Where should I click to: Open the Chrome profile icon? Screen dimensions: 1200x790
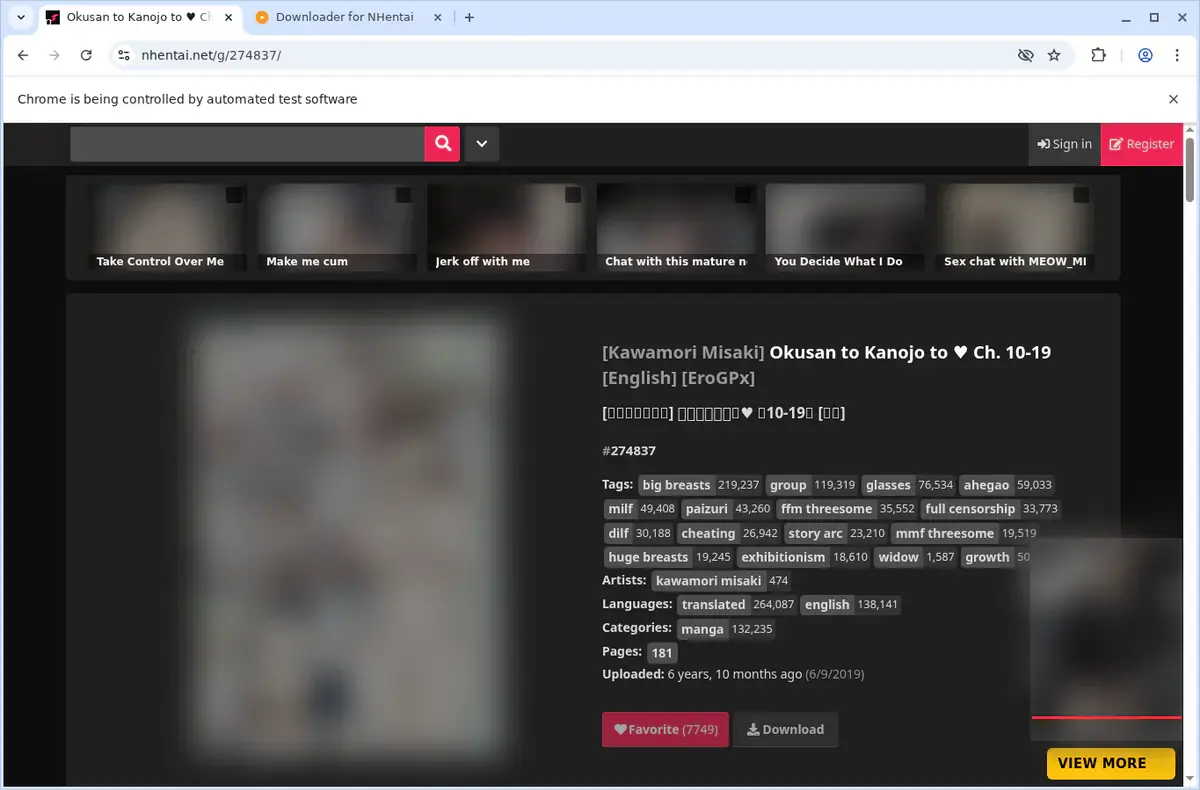[1146, 55]
